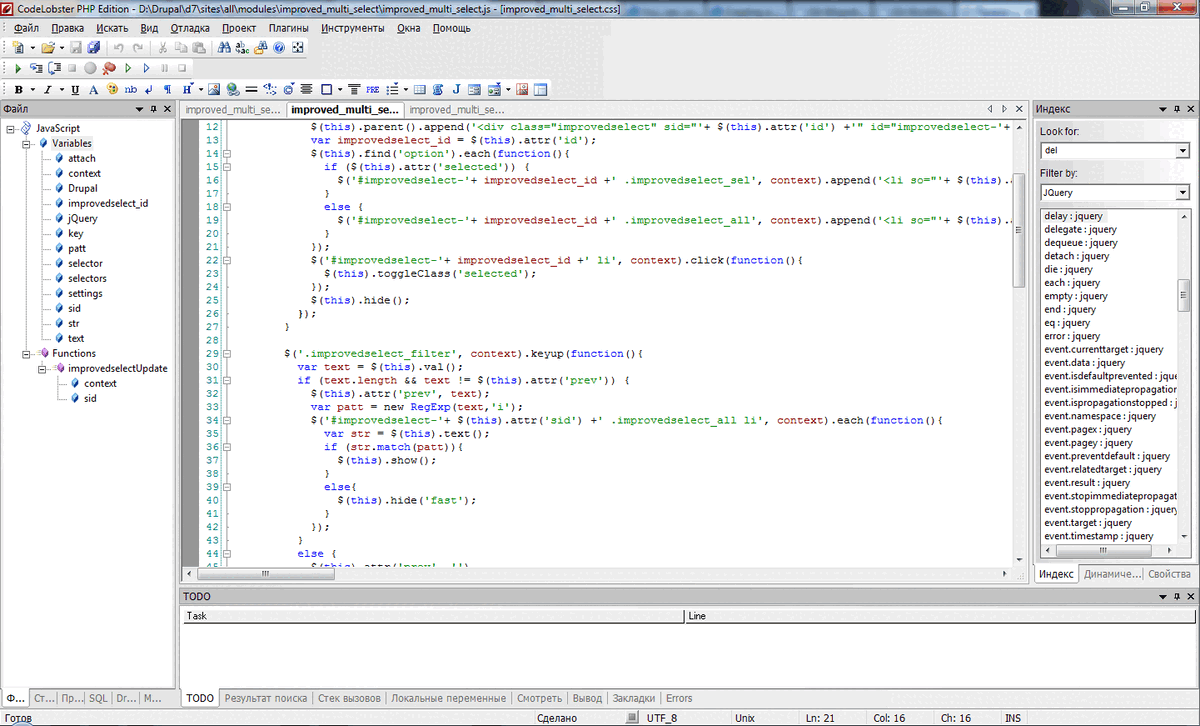Click the Copy icon in toolbar
This screenshot has height=726, width=1200.
[x=181, y=47]
